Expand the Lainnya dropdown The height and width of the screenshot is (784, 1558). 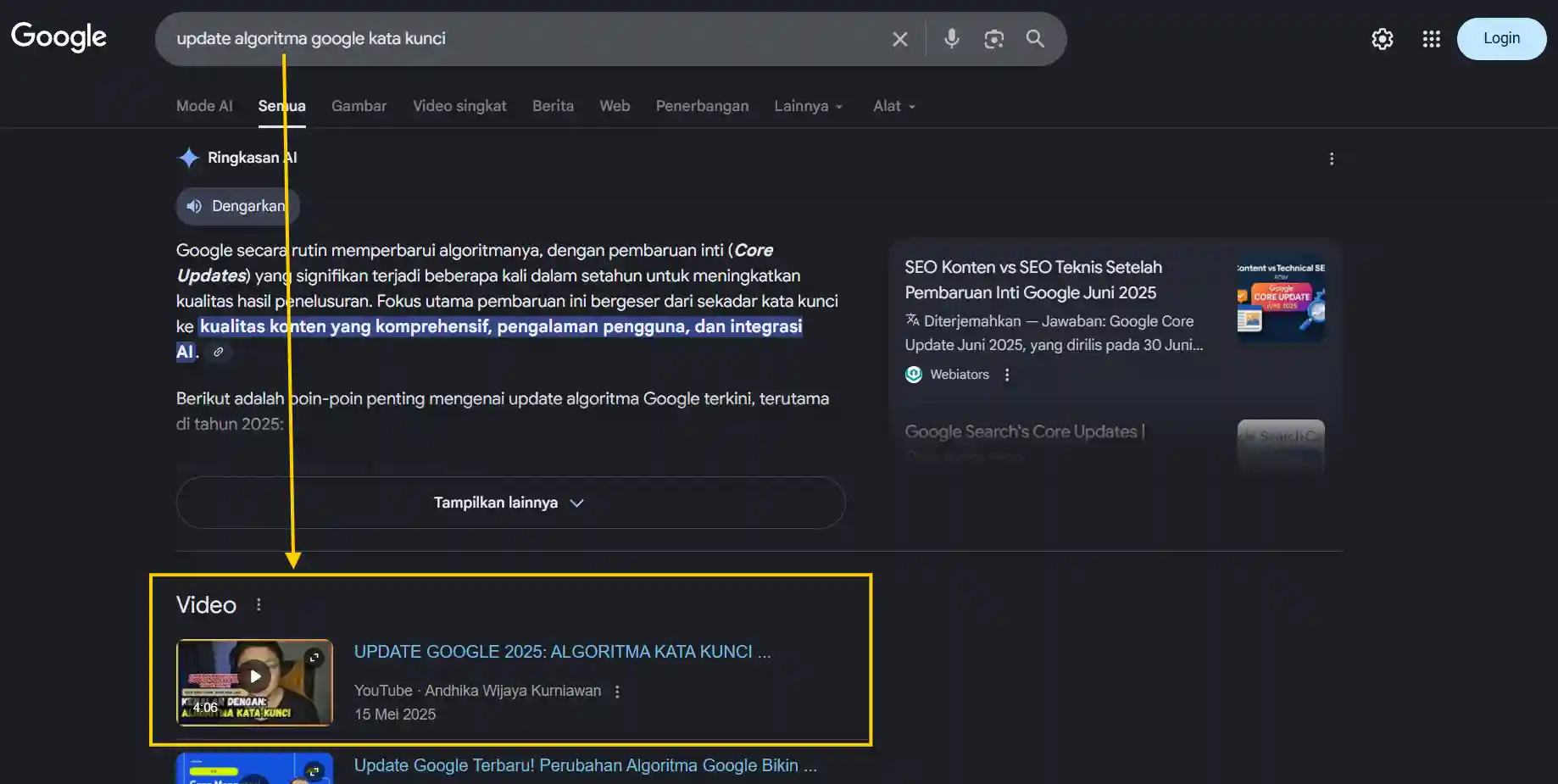[809, 106]
